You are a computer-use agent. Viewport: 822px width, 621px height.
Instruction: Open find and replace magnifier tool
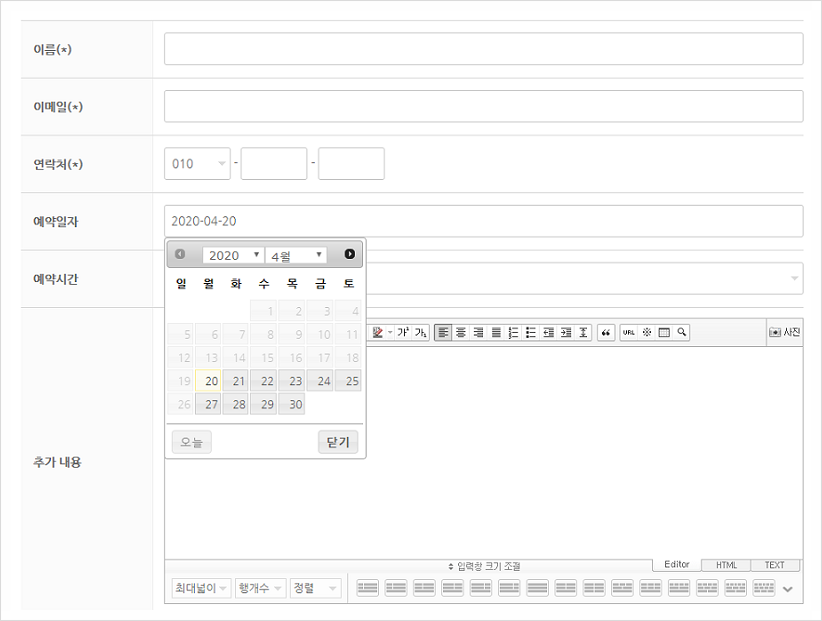pyautogui.click(x=682, y=332)
